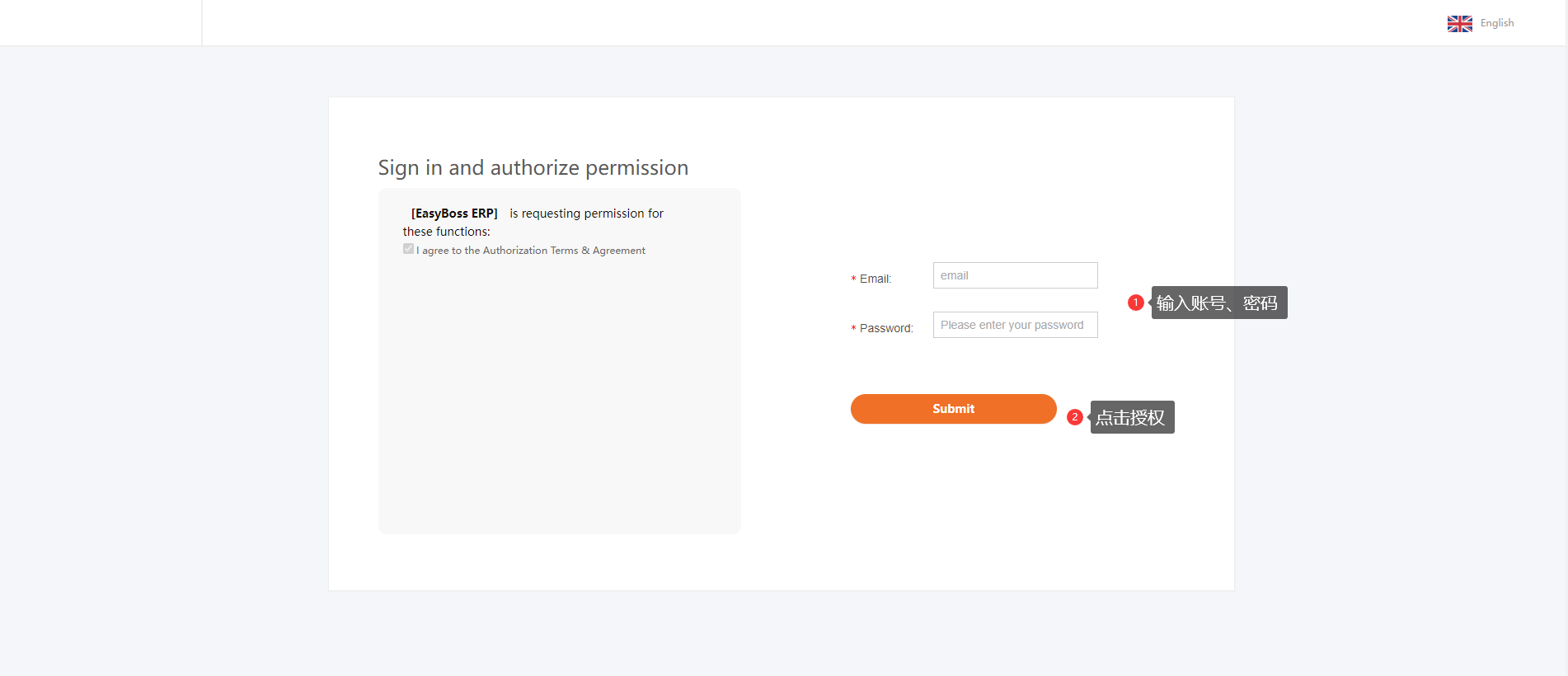Click into the Password input field
The image size is (1568, 676).
(x=1015, y=325)
